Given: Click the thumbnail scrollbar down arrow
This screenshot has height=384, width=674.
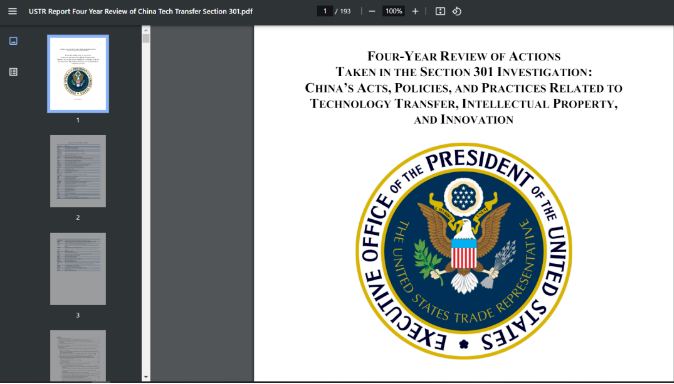Looking at the screenshot, I should click(x=146, y=377).
